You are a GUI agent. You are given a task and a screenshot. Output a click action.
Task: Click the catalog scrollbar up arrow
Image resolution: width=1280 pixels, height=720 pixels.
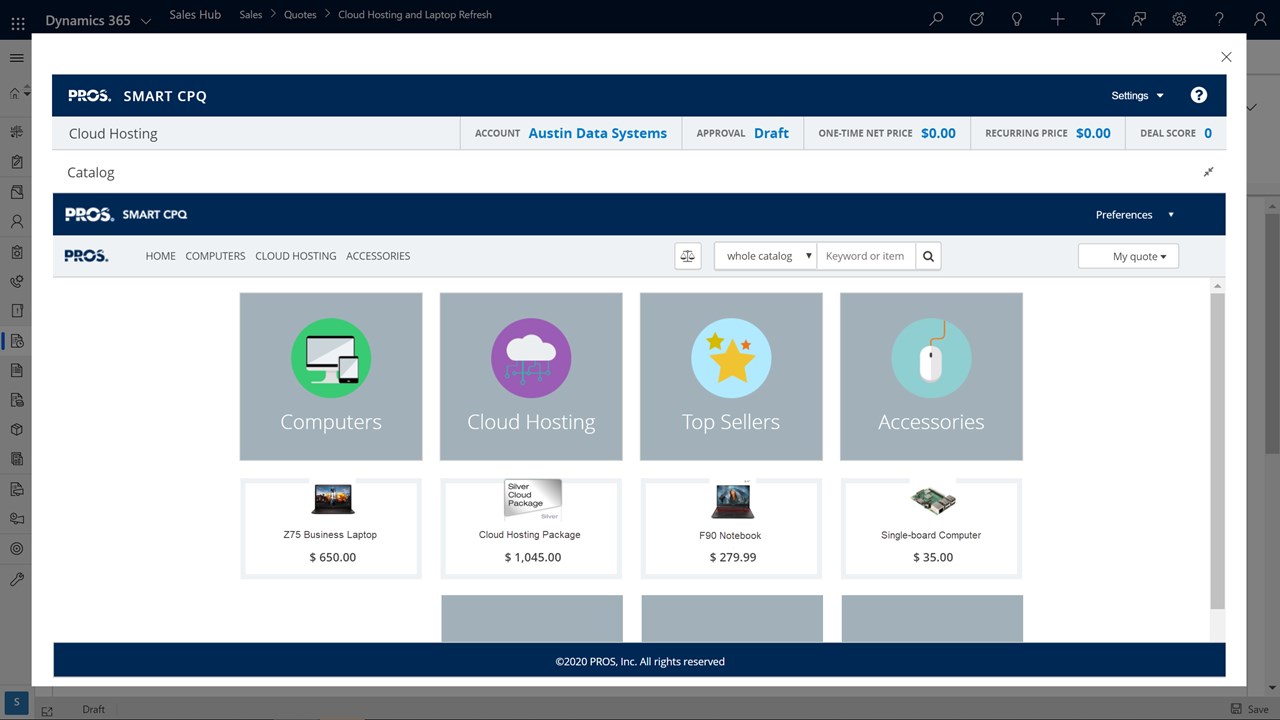1217,286
